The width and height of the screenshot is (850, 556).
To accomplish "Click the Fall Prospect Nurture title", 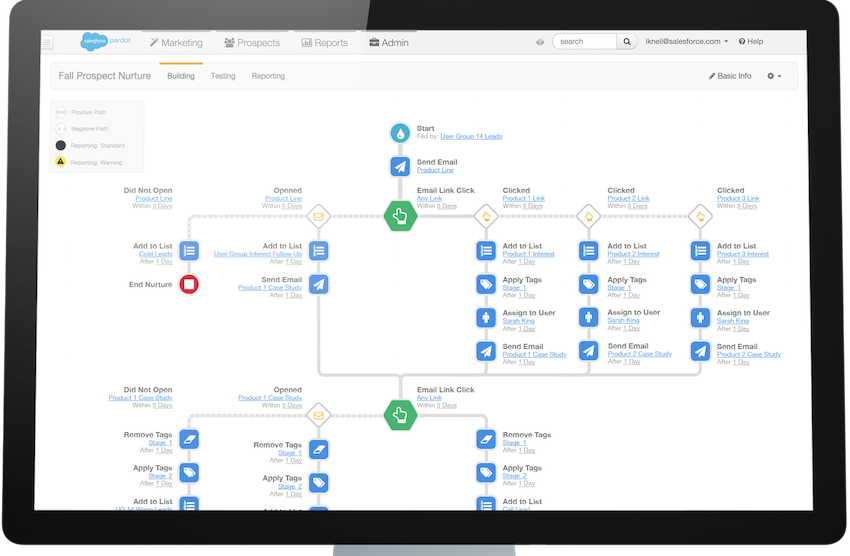I will (x=105, y=76).
